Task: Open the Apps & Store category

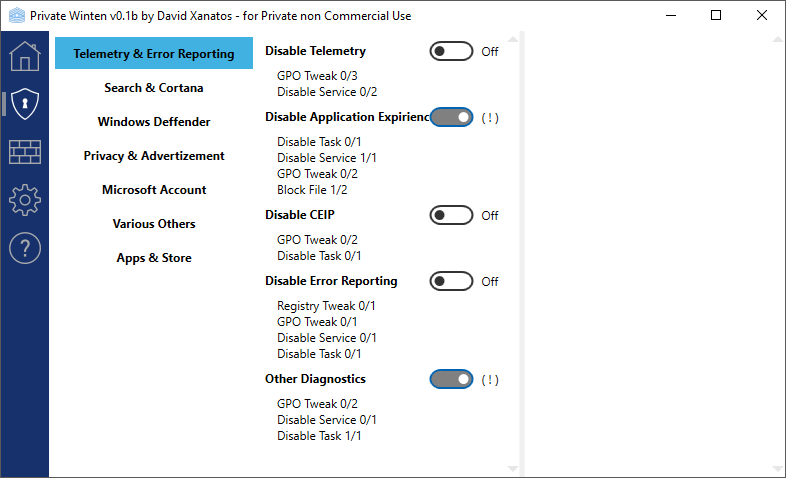Action: (154, 258)
